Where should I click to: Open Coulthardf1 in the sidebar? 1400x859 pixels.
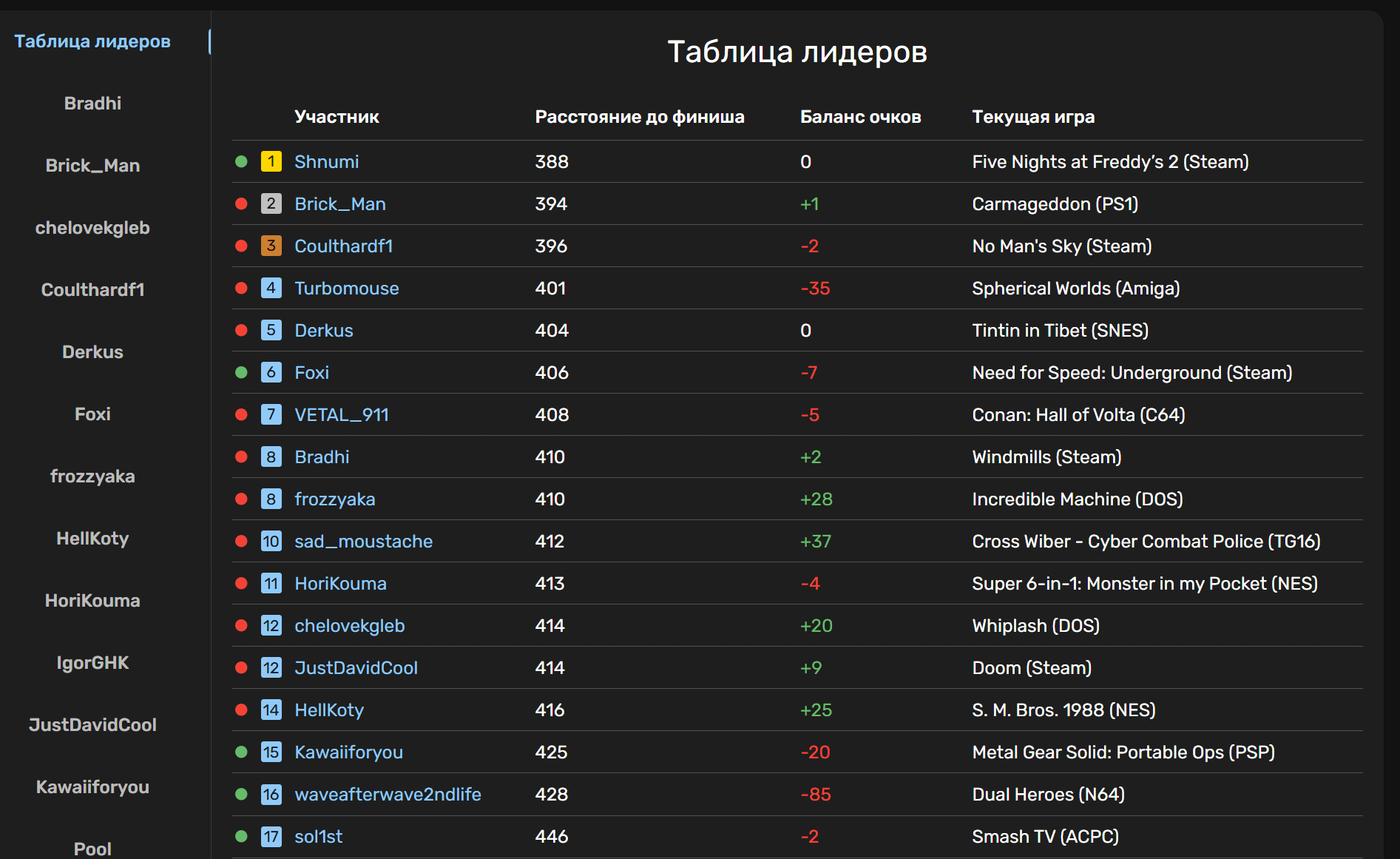click(x=92, y=290)
